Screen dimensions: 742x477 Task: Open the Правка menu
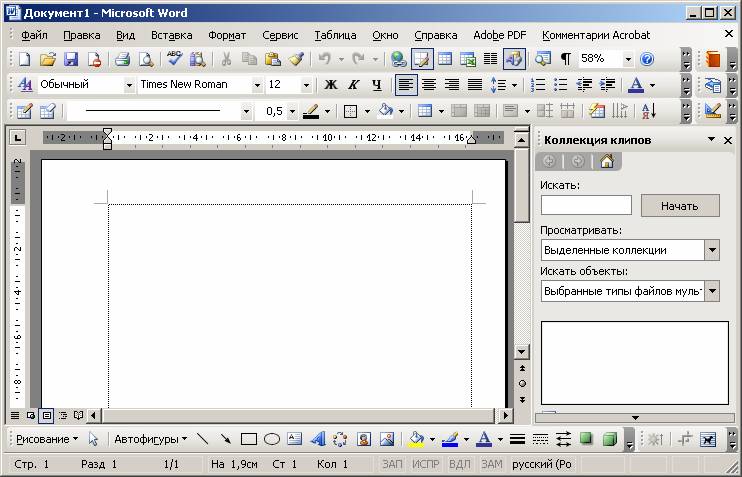click(x=81, y=35)
